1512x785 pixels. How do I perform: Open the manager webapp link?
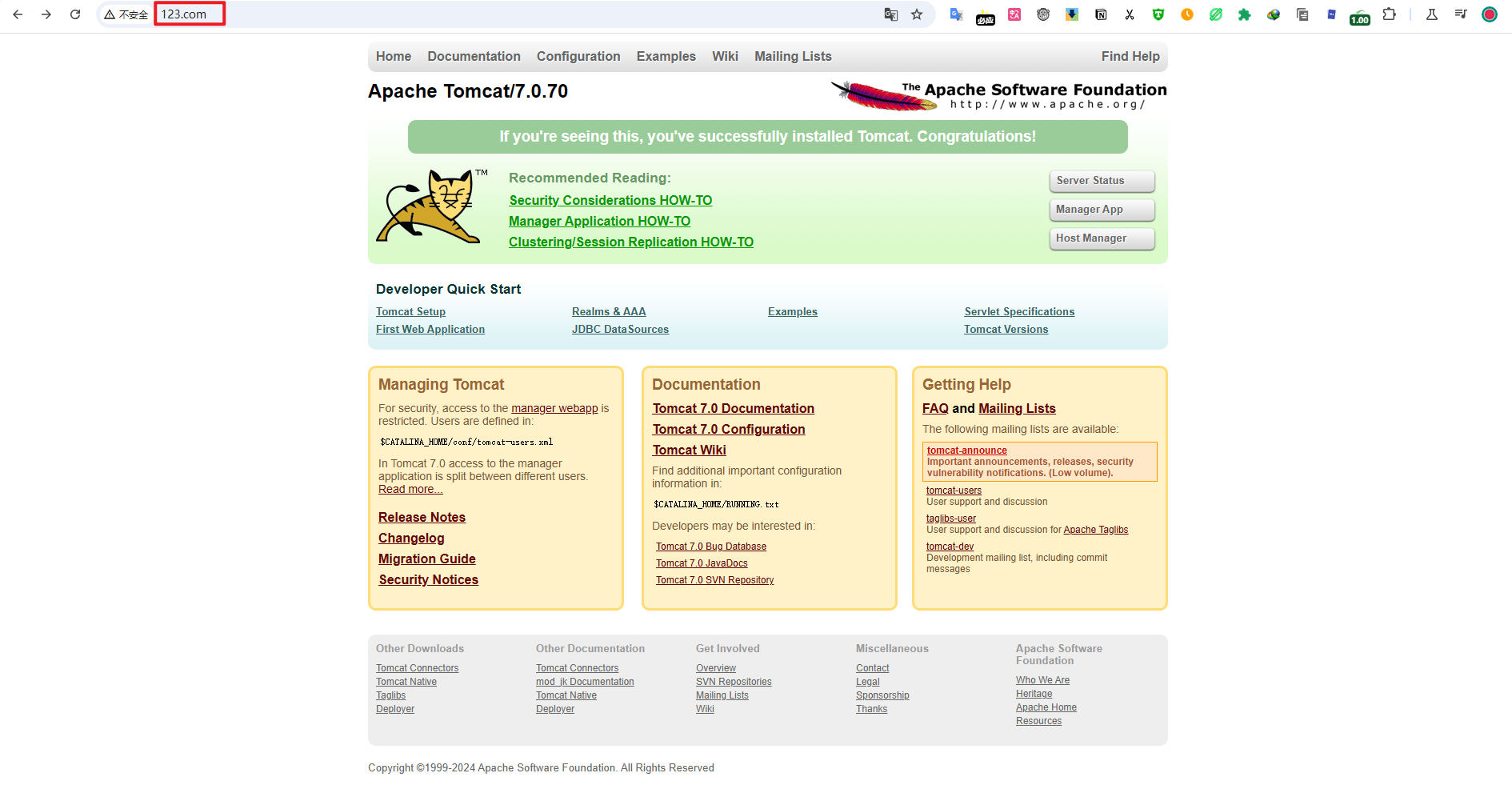point(554,408)
